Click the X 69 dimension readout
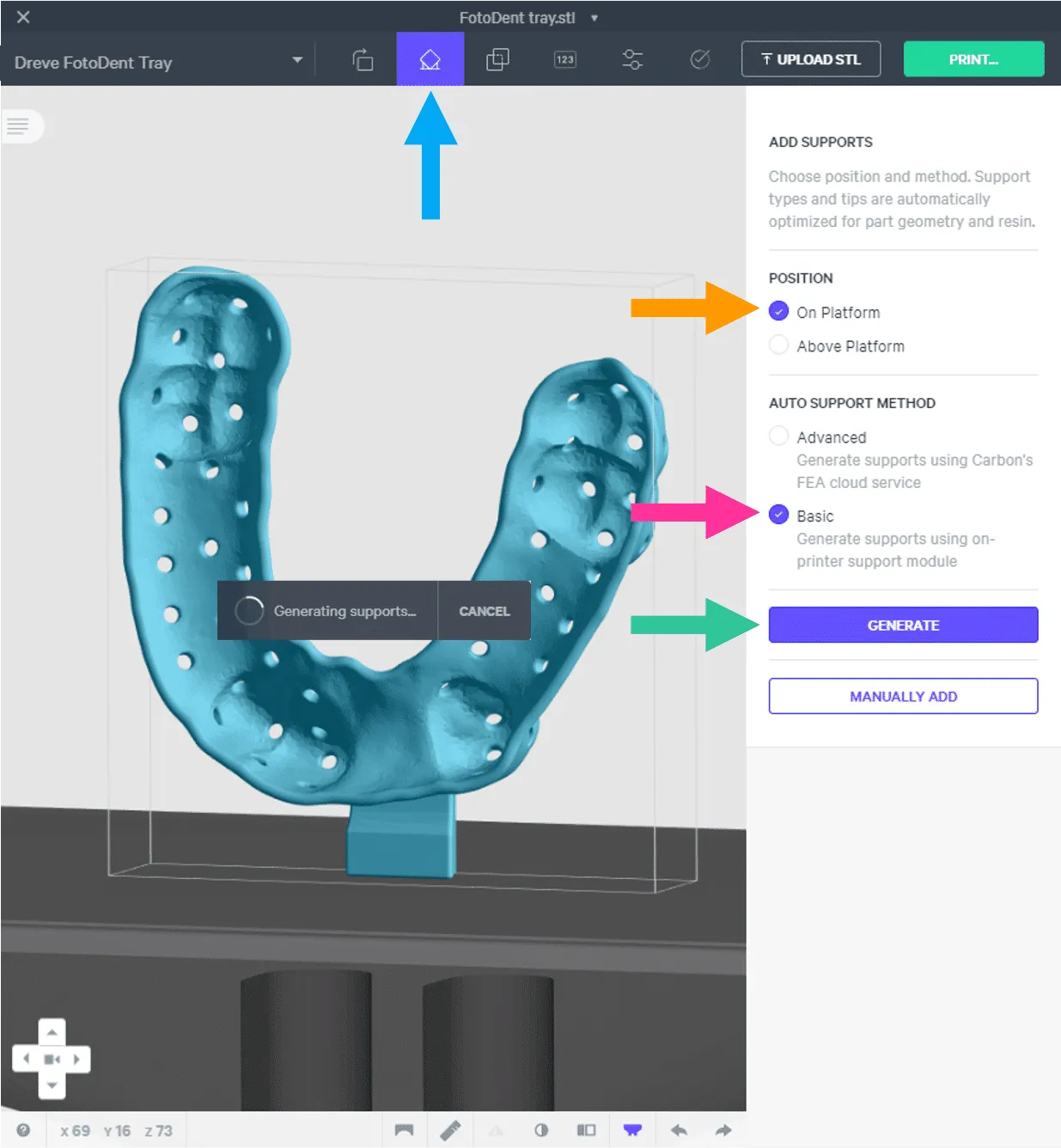This screenshot has width=1061, height=1148. (76, 1131)
